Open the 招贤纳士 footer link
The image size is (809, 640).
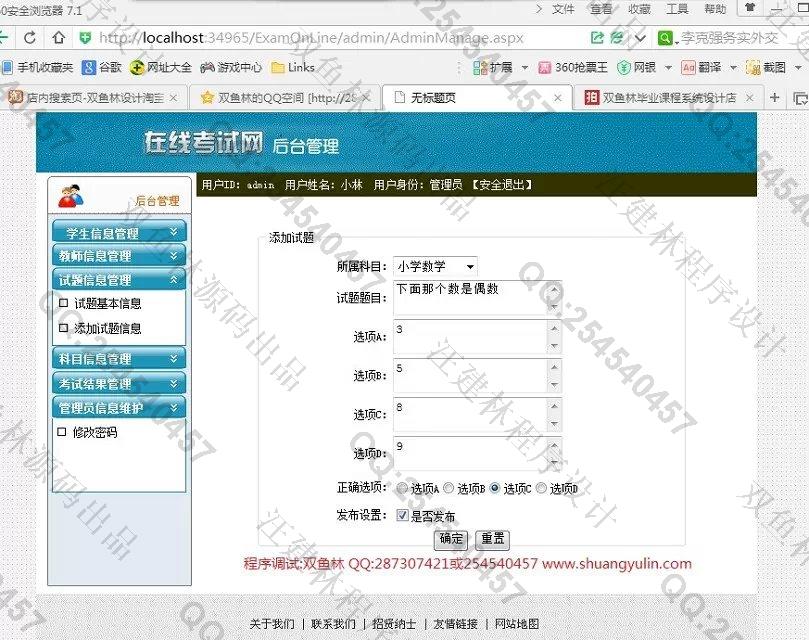coord(394,624)
